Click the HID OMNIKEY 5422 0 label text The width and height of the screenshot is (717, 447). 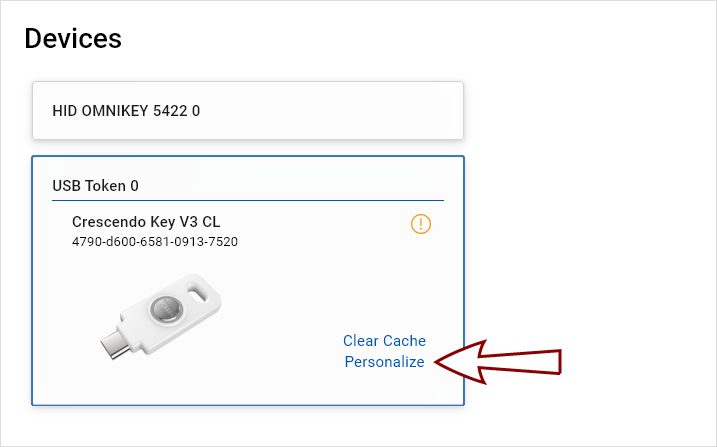(126, 110)
